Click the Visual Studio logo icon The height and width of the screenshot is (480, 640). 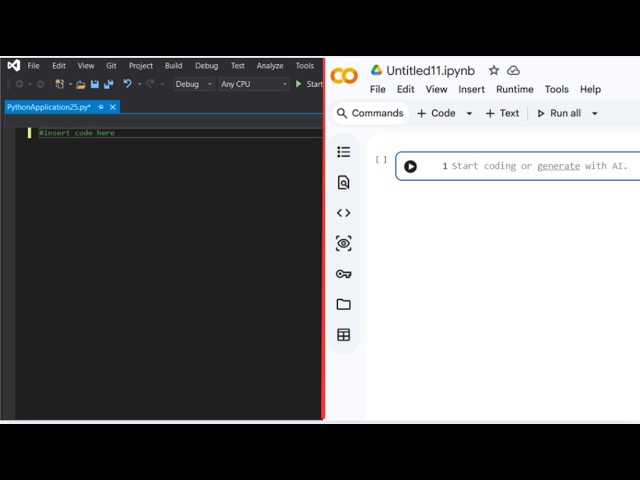tap(13, 65)
